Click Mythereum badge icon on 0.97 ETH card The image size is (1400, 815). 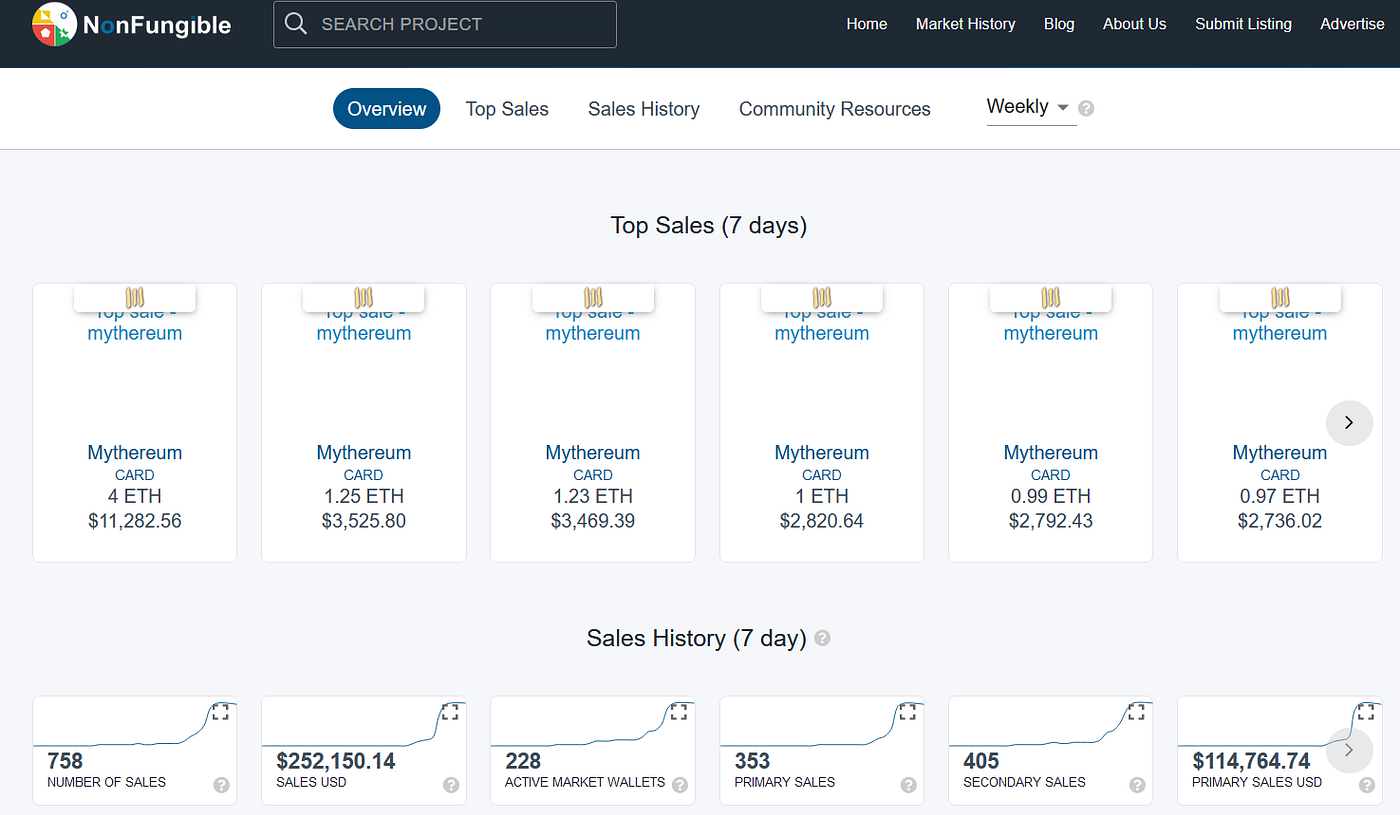pos(1280,297)
